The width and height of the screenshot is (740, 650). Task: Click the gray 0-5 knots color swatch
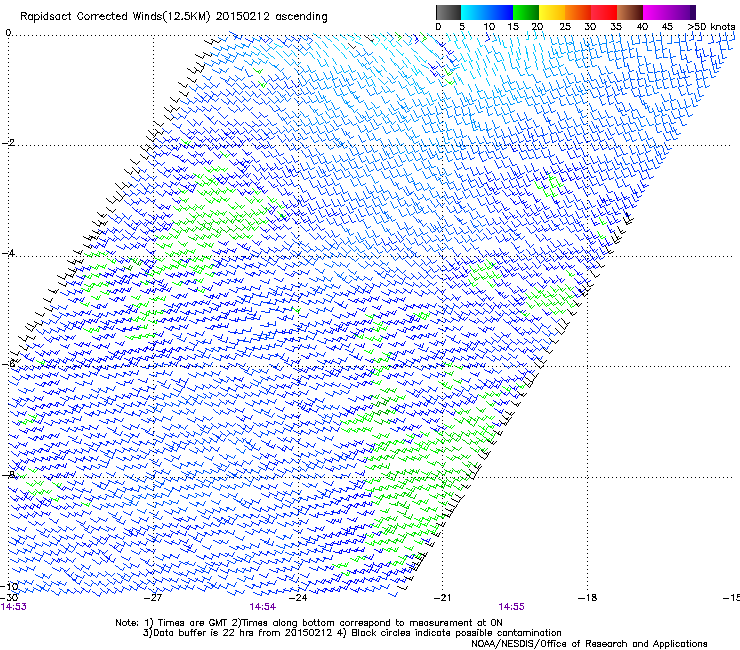pyautogui.click(x=448, y=12)
